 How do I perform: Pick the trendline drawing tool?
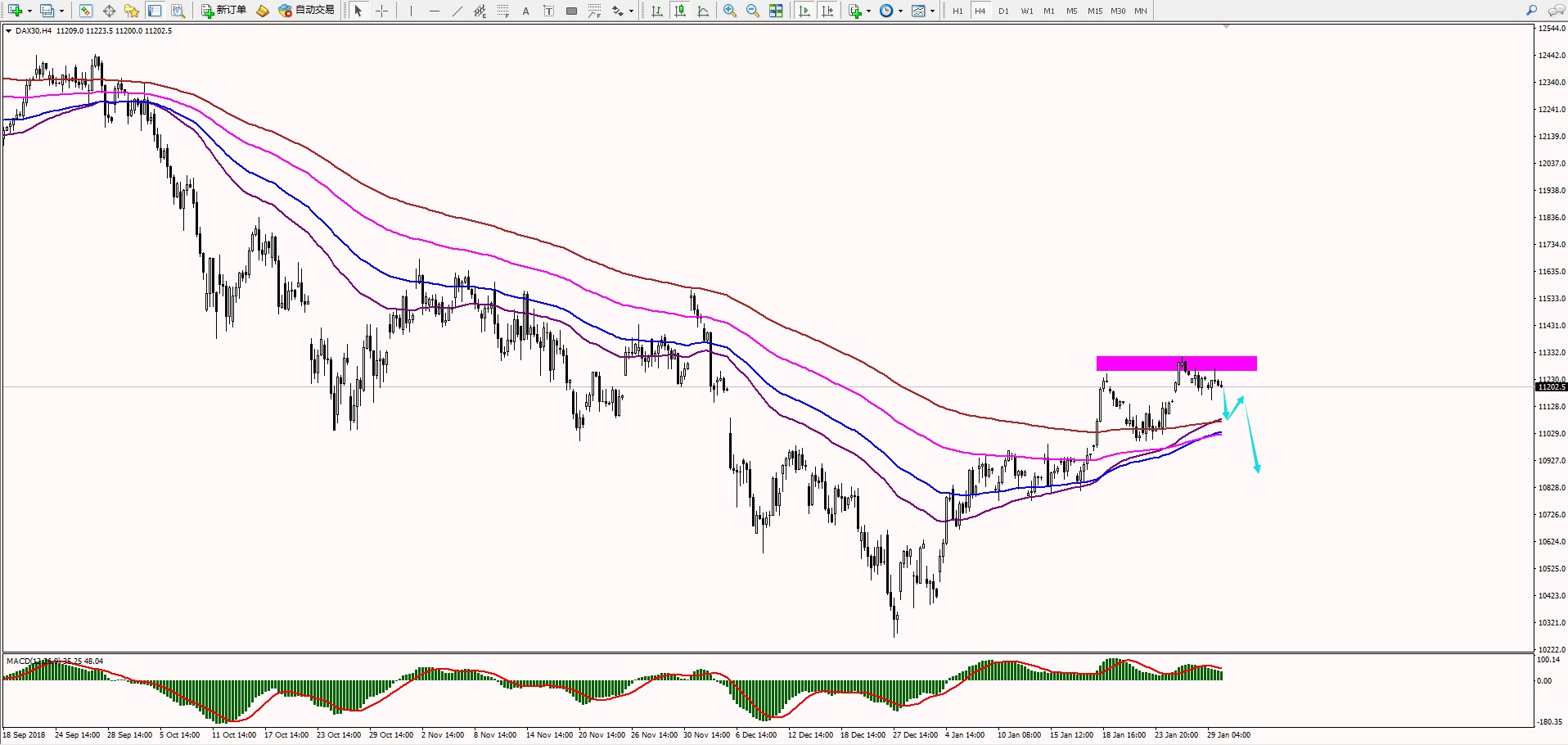(x=457, y=11)
